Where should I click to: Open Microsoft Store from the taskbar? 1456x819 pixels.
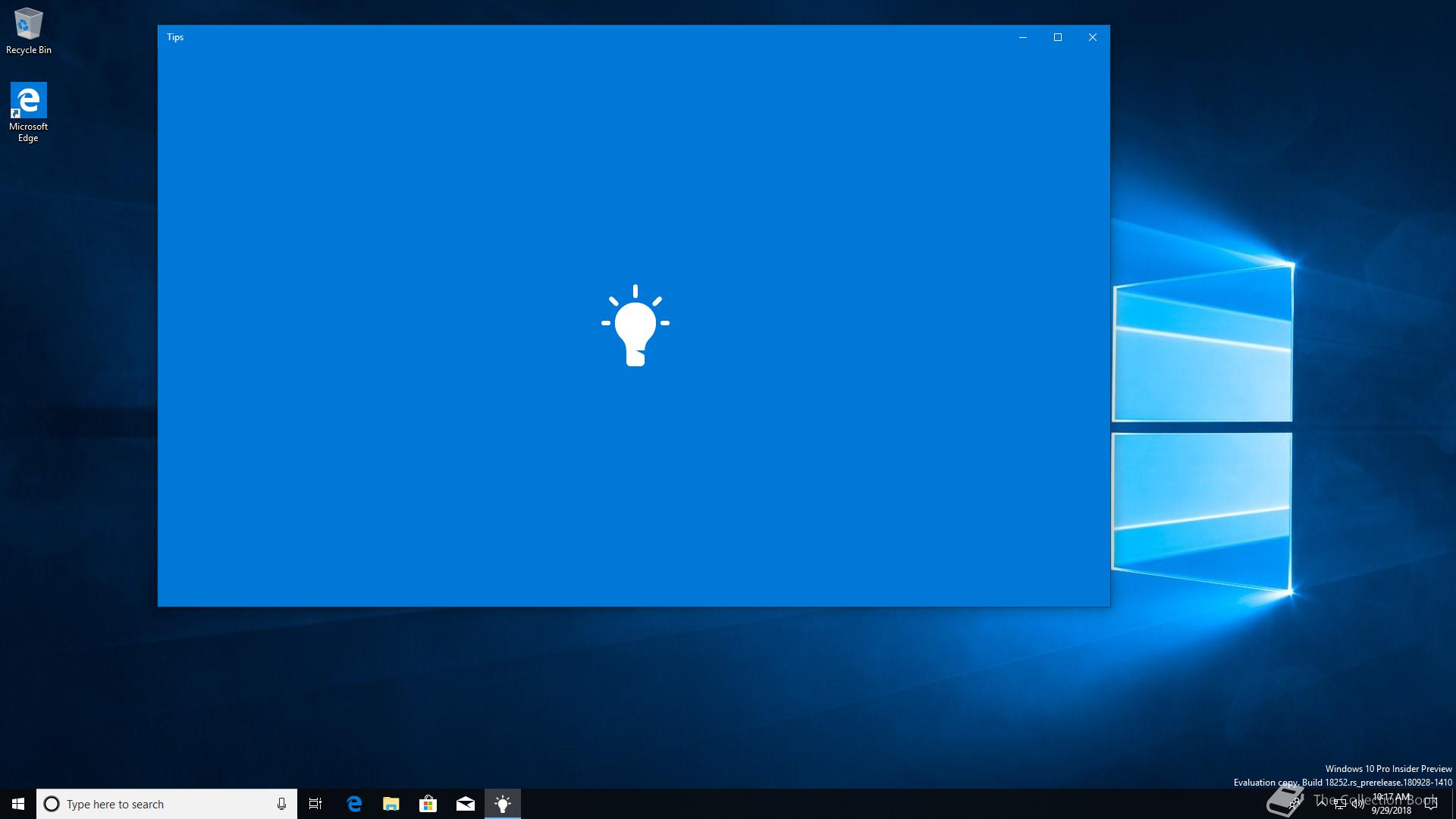428,804
